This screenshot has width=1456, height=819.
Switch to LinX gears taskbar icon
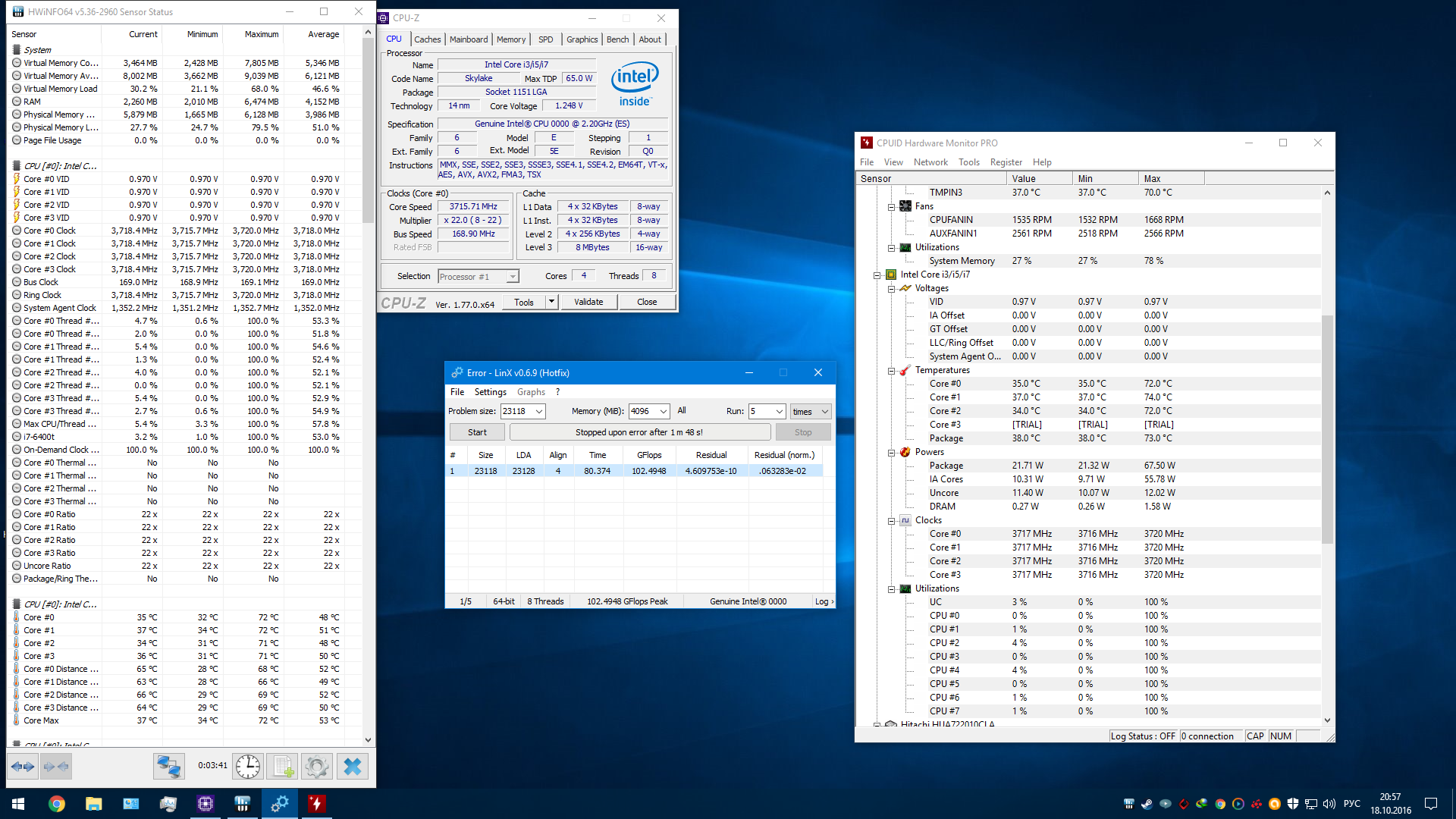click(280, 803)
